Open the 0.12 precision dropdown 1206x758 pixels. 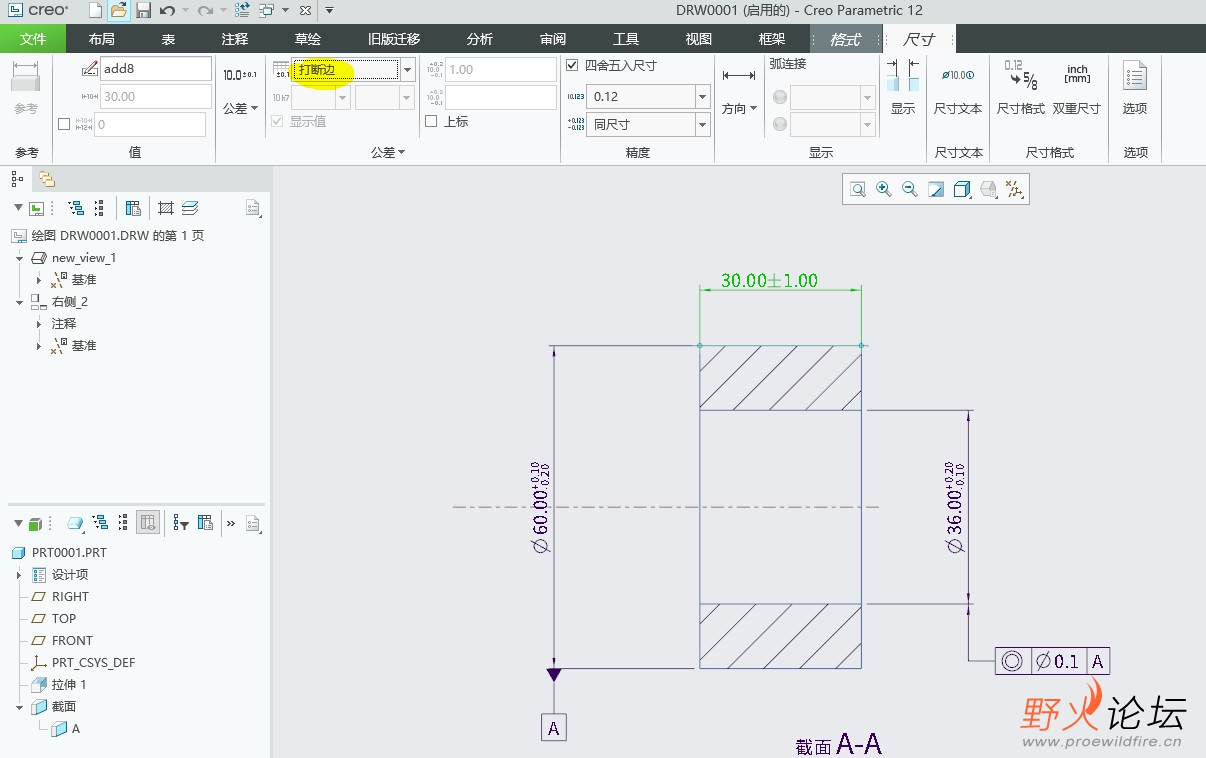click(702, 97)
